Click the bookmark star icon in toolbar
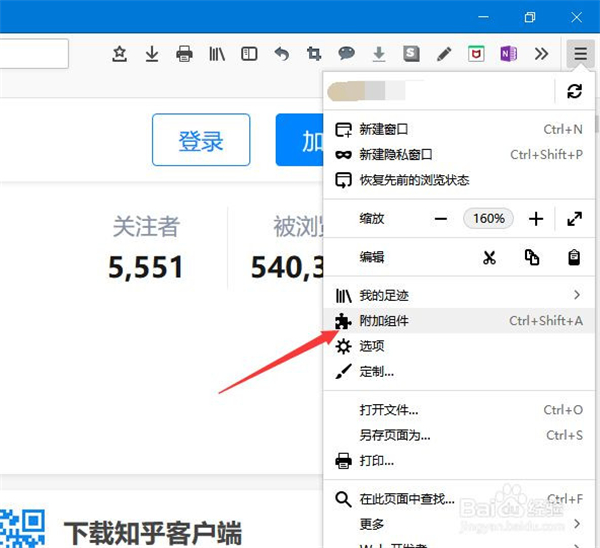This screenshot has height=548, width=600. pos(119,54)
